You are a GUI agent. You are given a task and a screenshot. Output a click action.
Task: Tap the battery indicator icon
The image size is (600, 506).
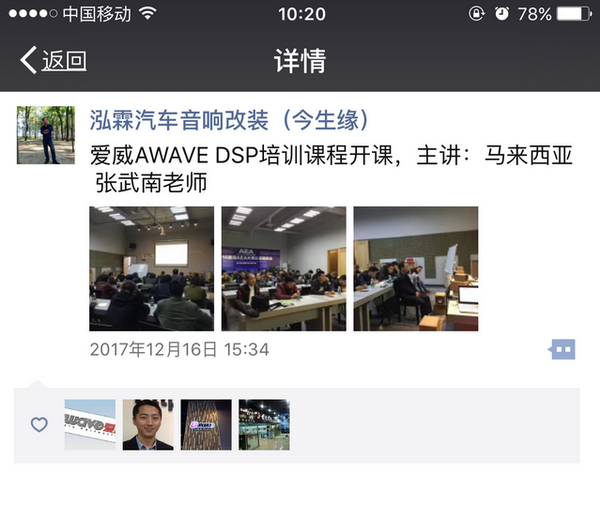click(x=574, y=14)
